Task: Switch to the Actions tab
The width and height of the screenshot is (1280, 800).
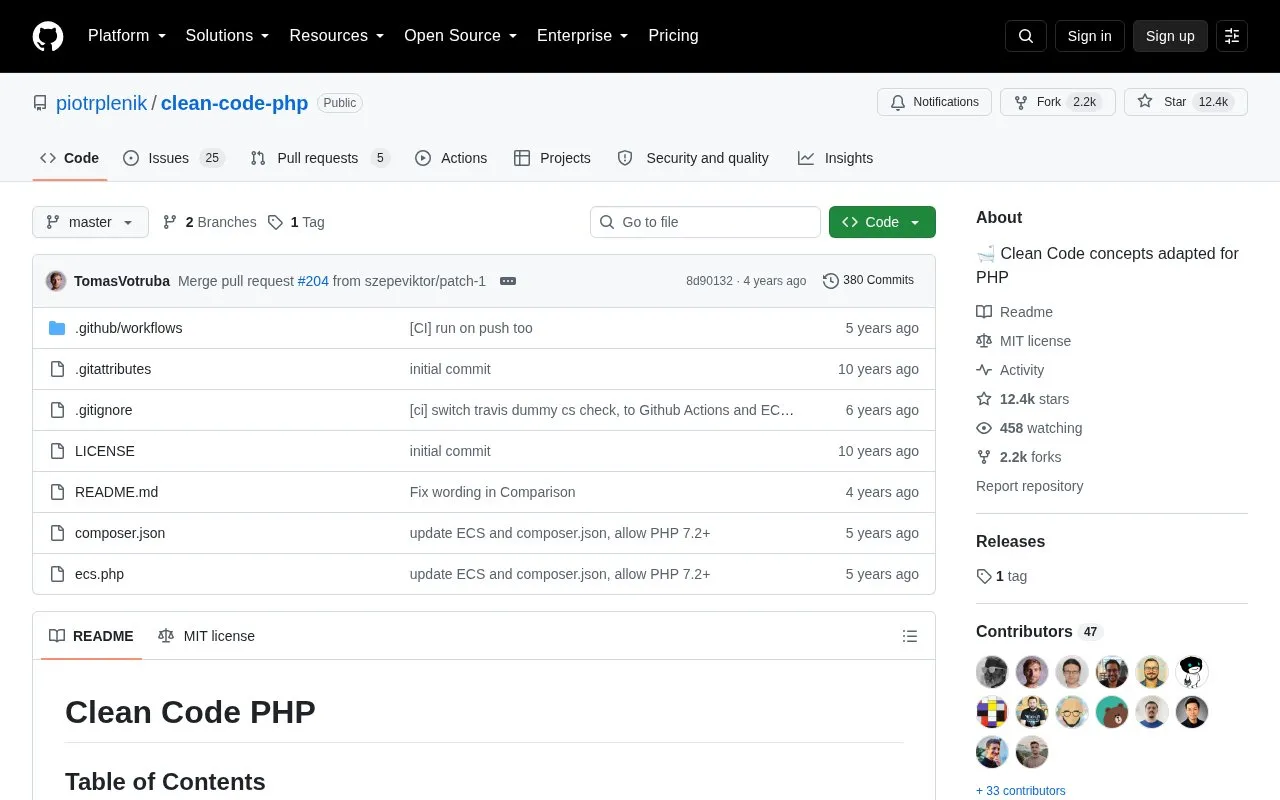Action: pos(451,158)
